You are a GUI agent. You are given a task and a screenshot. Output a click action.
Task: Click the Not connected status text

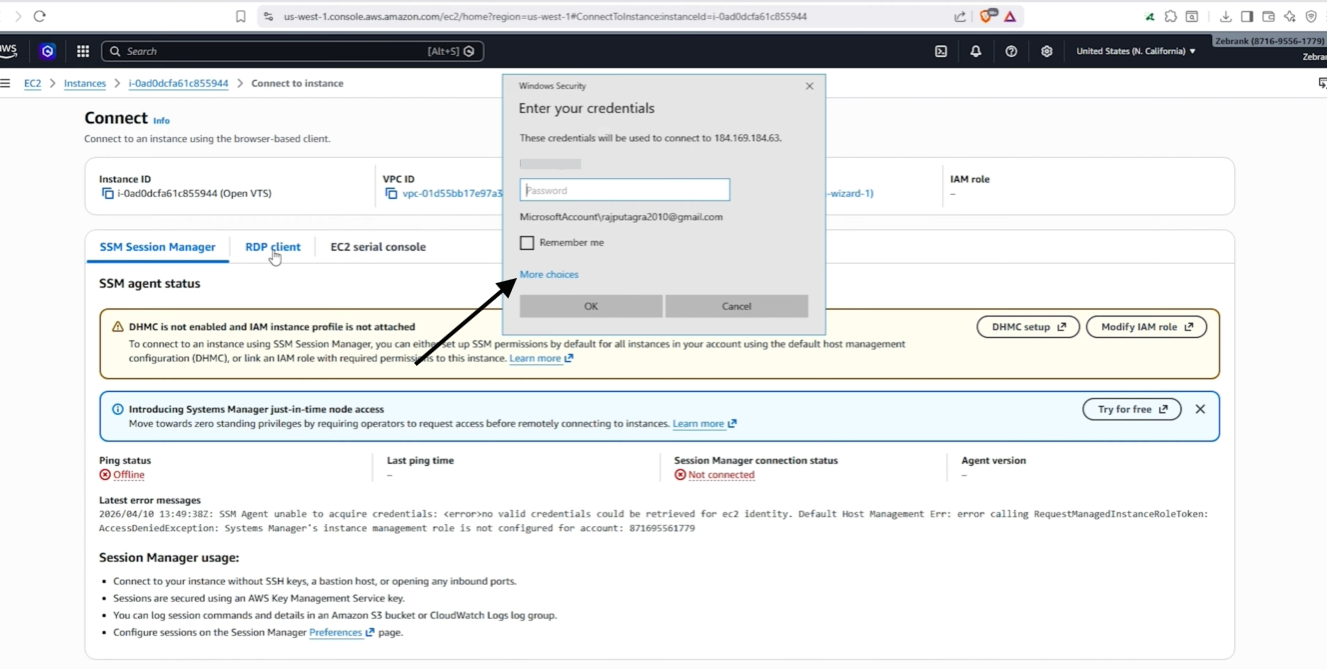click(x=721, y=475)
